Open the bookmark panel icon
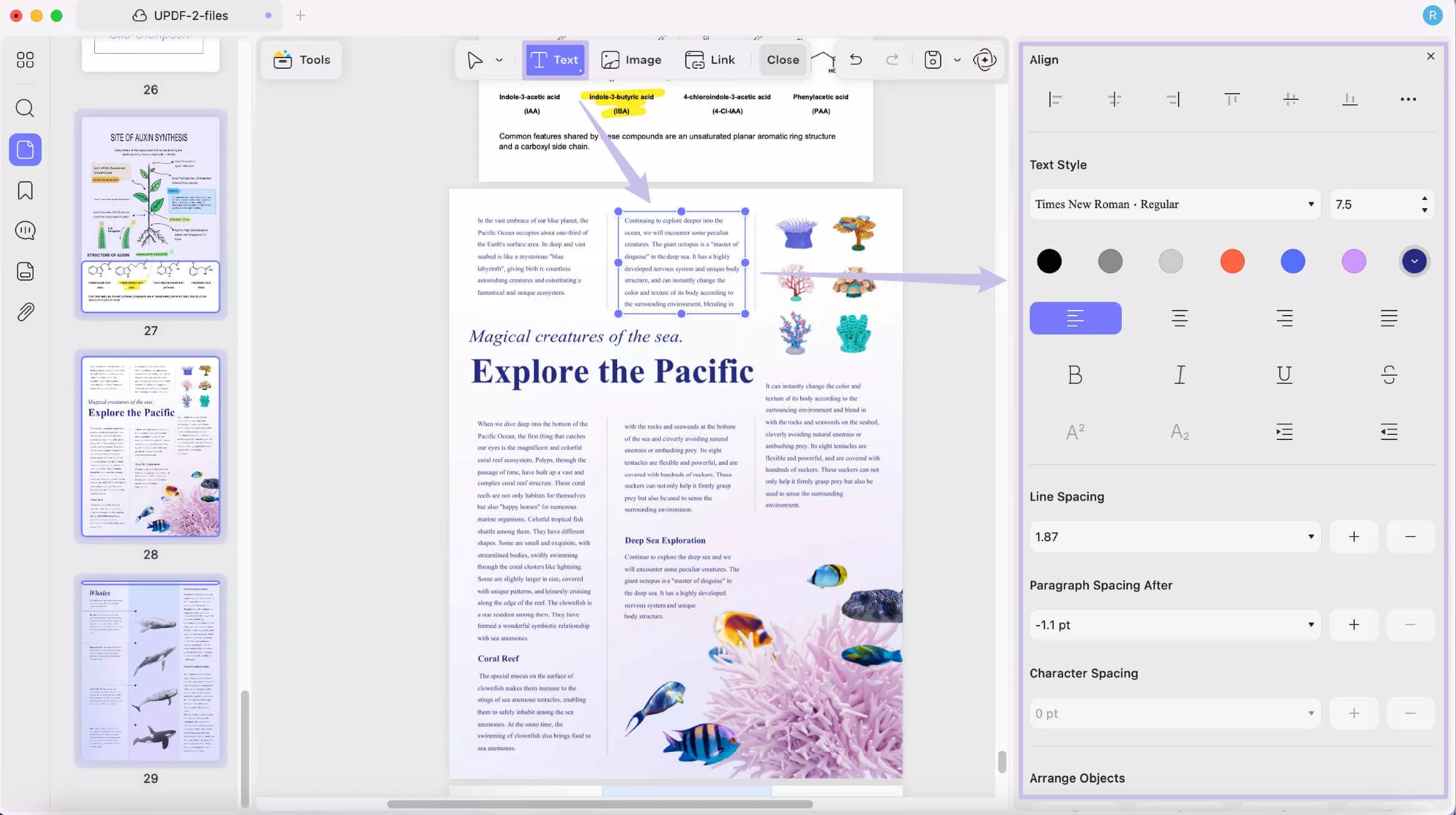The width and height of the screenshot is (1456, 815). [25, 191]
